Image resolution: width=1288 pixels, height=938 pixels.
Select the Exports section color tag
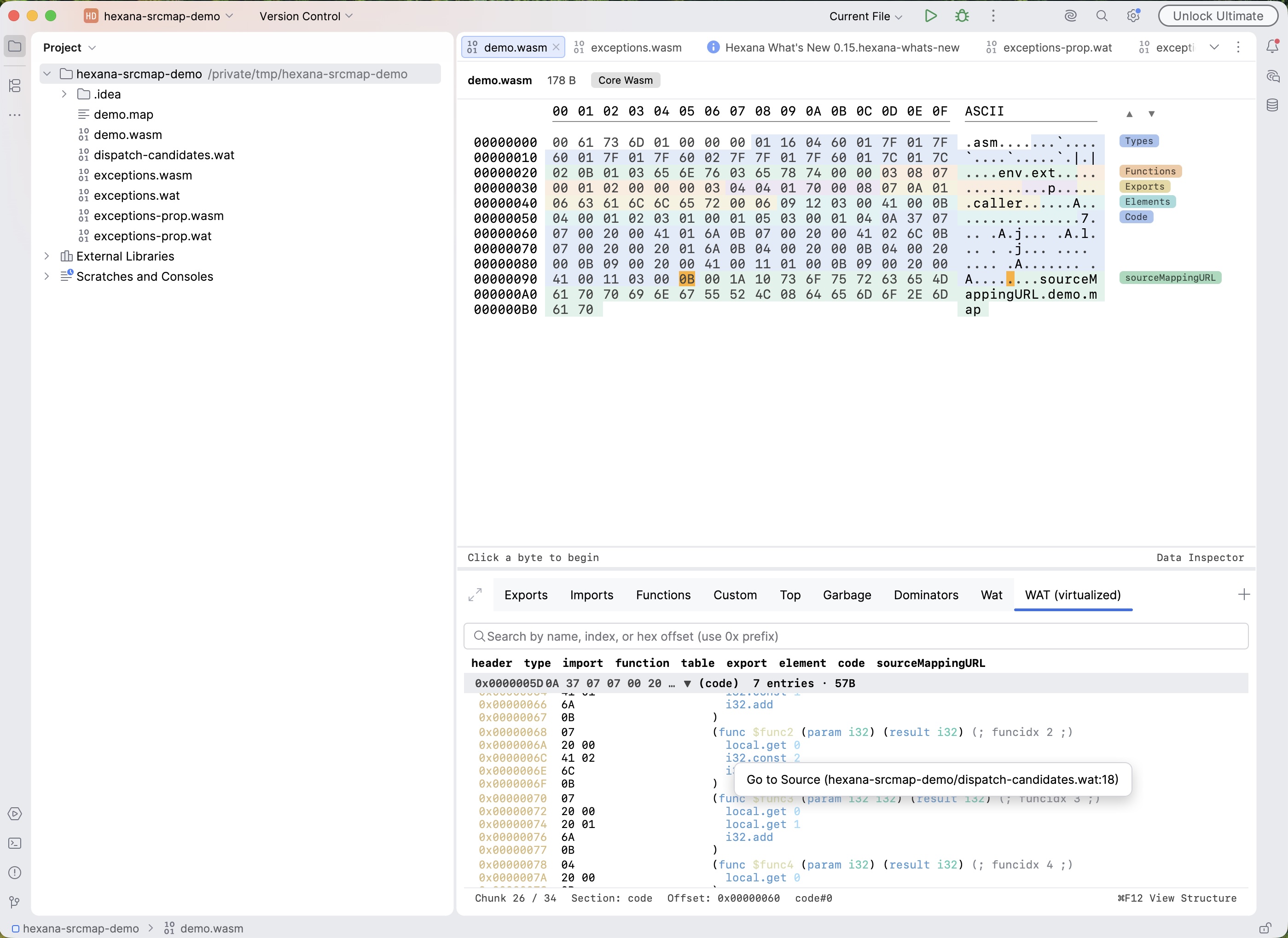click(x=1144, y=187)
